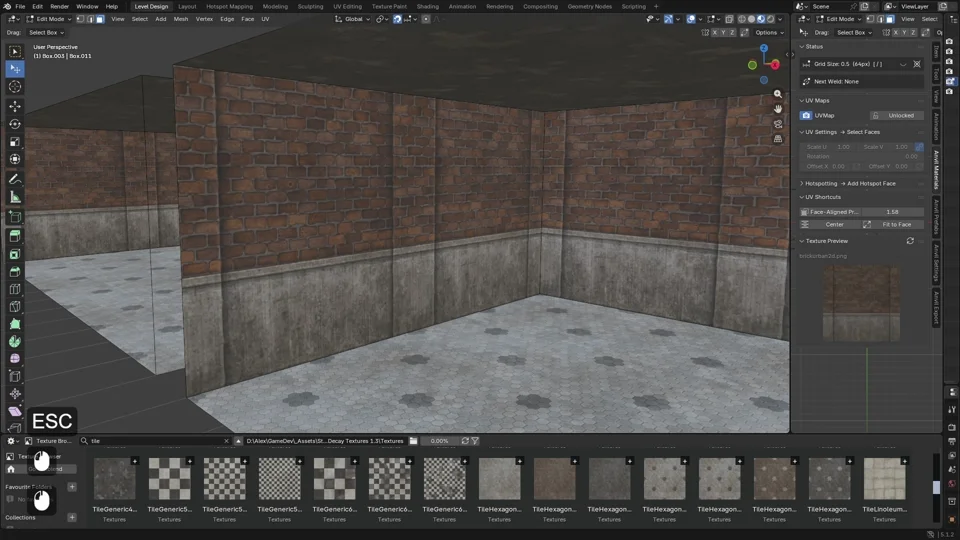Toggle proportional editing in header
Screen dimensions: 960x540
coord(426,19)
